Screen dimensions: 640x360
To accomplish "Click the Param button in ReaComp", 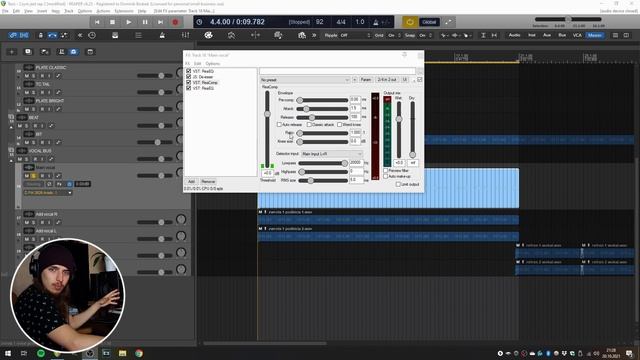I will pyautogui.click(x=366, y=80).
